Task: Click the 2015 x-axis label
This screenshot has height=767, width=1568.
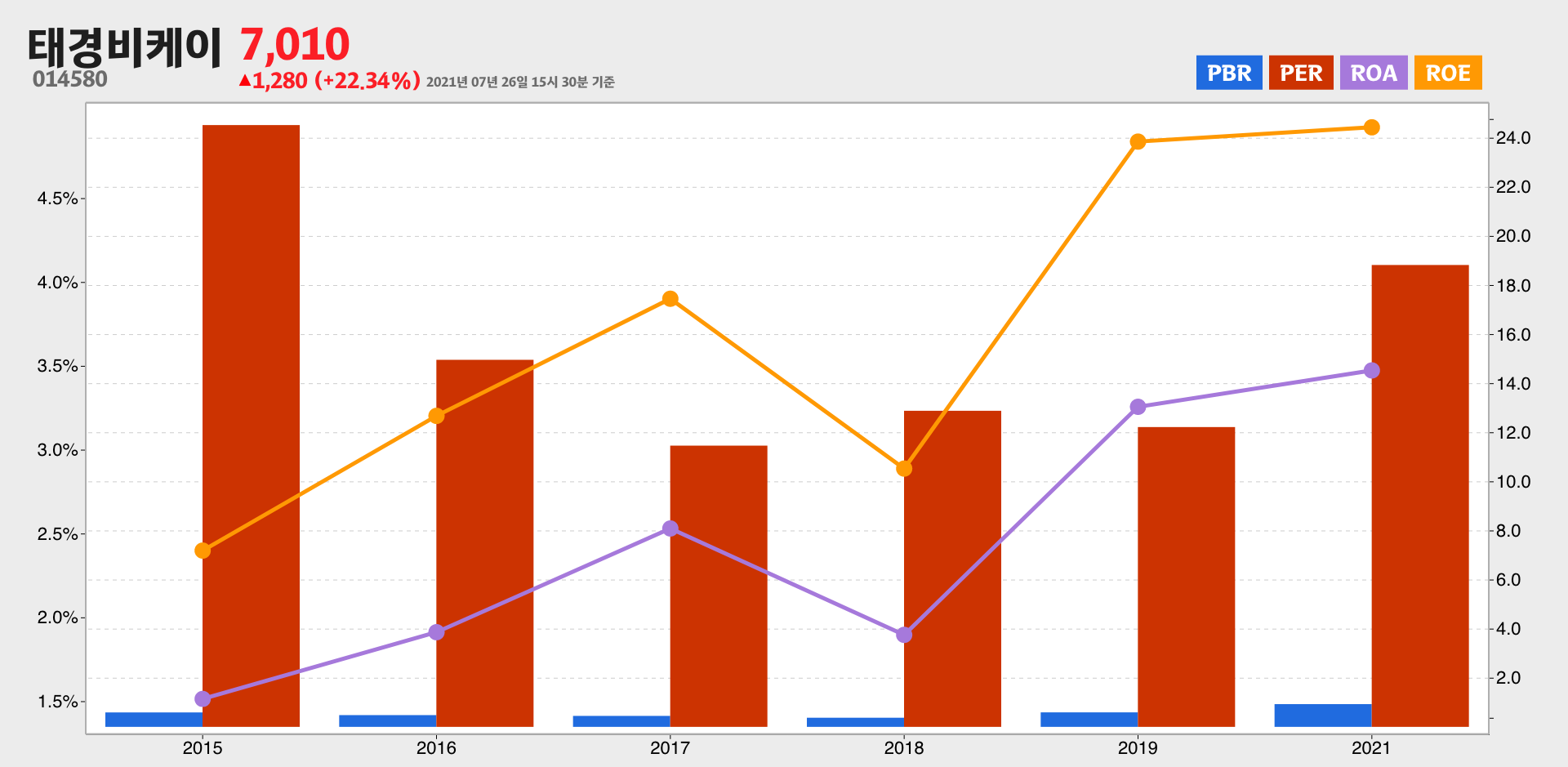Action: click(x=203, y=747)
